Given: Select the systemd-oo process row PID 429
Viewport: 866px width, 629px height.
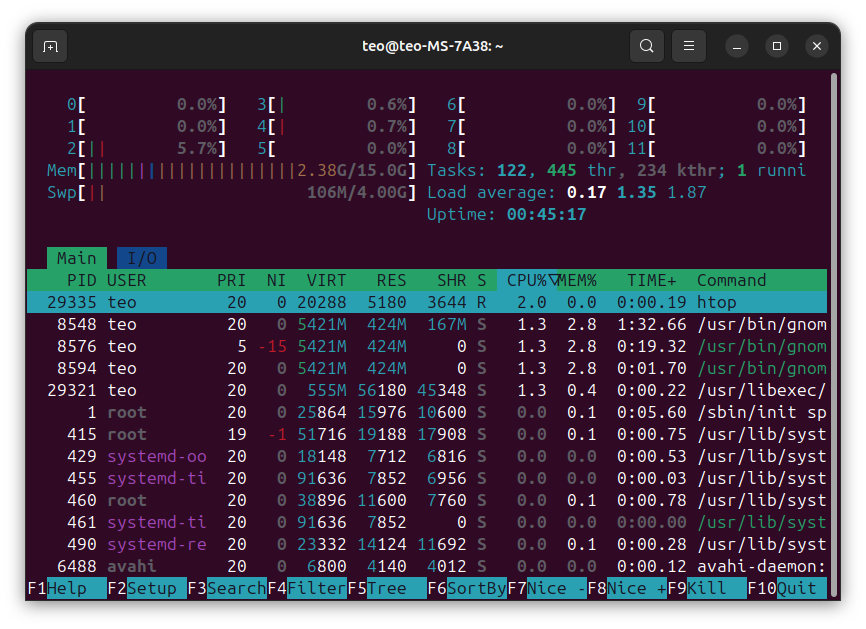Looking at the screenshot, I should click(427, 457).
